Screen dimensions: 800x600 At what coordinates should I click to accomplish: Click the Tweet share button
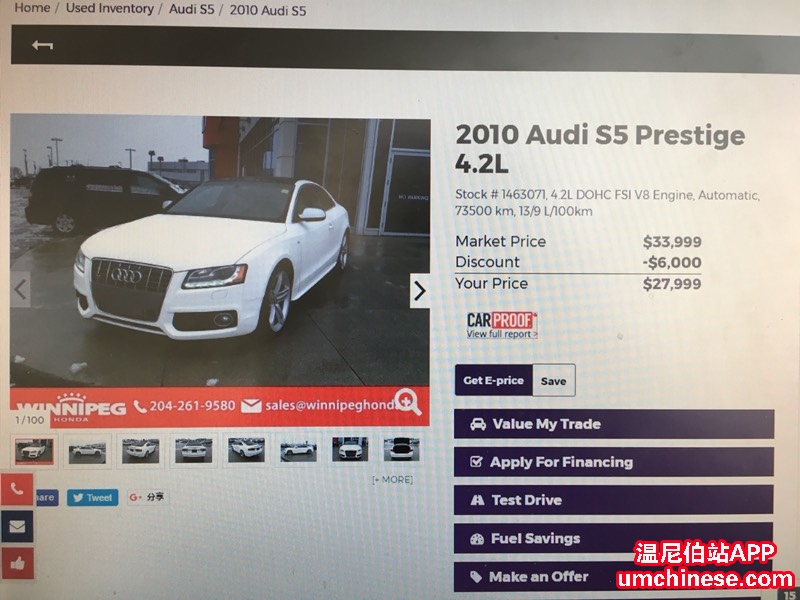pos(92,497)
